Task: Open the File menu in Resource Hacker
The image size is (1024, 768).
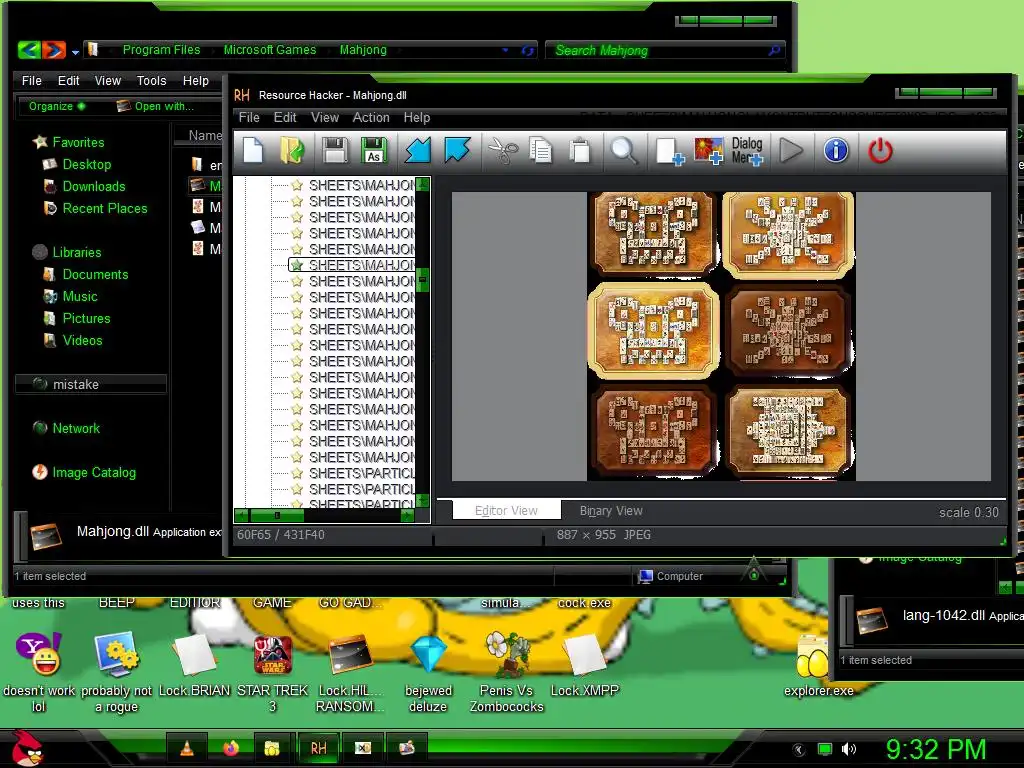Action: click(249, 118)
